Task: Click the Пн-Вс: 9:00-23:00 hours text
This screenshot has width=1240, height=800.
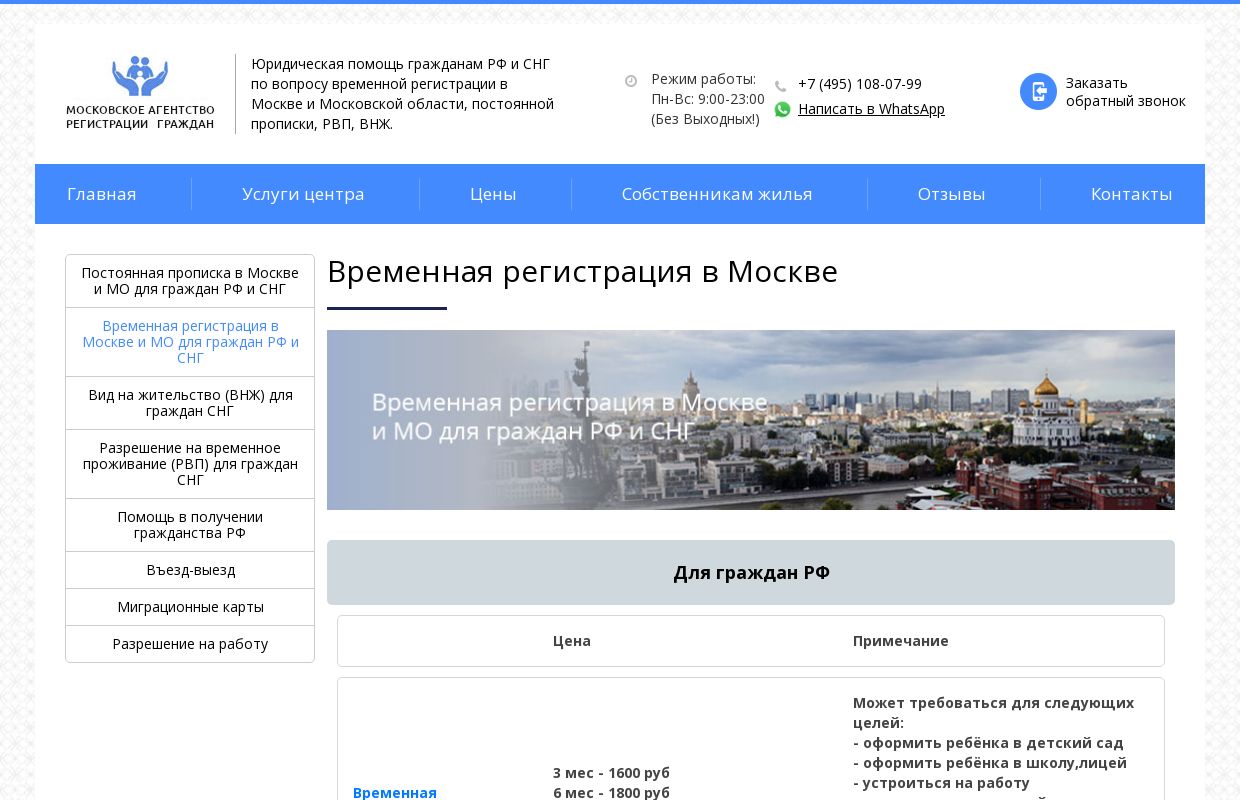Action: (708, 99)
